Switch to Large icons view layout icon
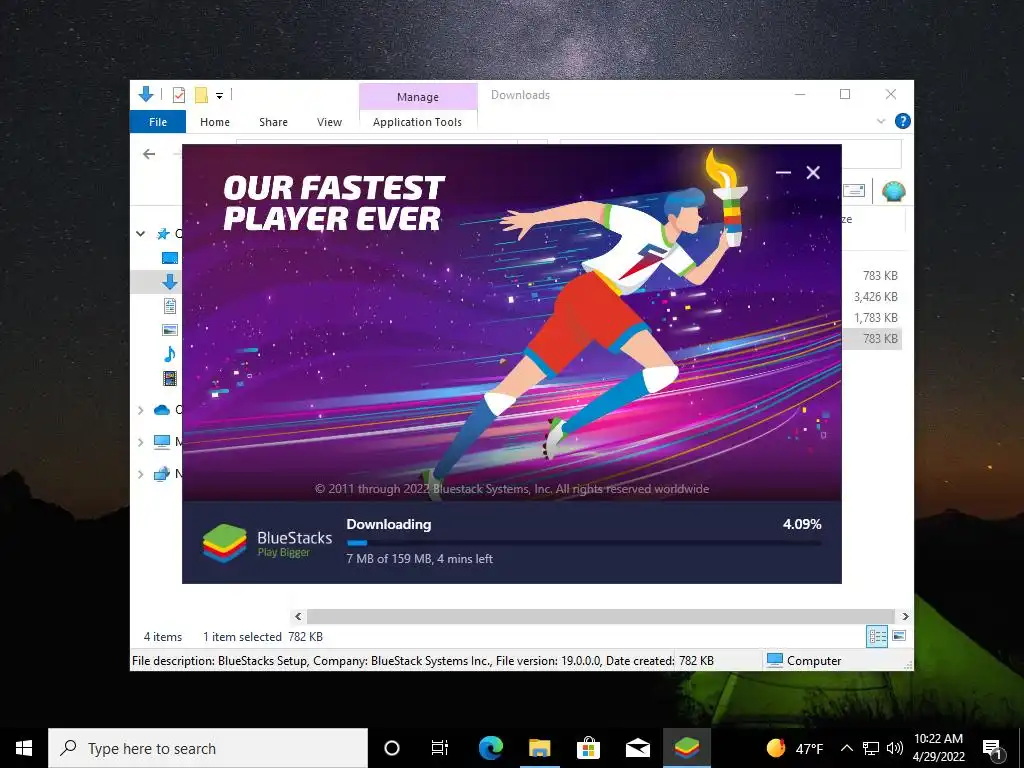1024x768 pixels. click(x=899, y=635)
